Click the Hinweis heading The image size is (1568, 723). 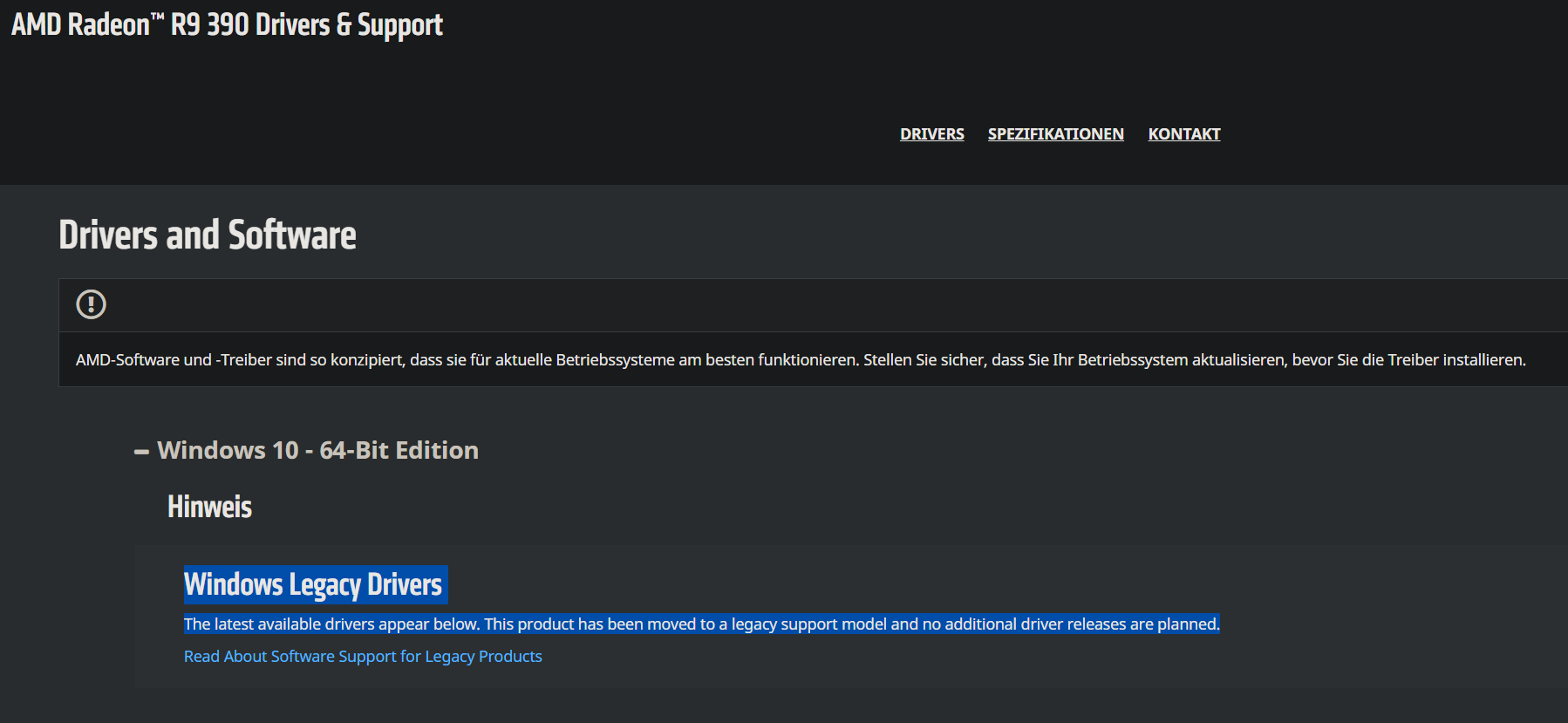click(x=209, y=507)
